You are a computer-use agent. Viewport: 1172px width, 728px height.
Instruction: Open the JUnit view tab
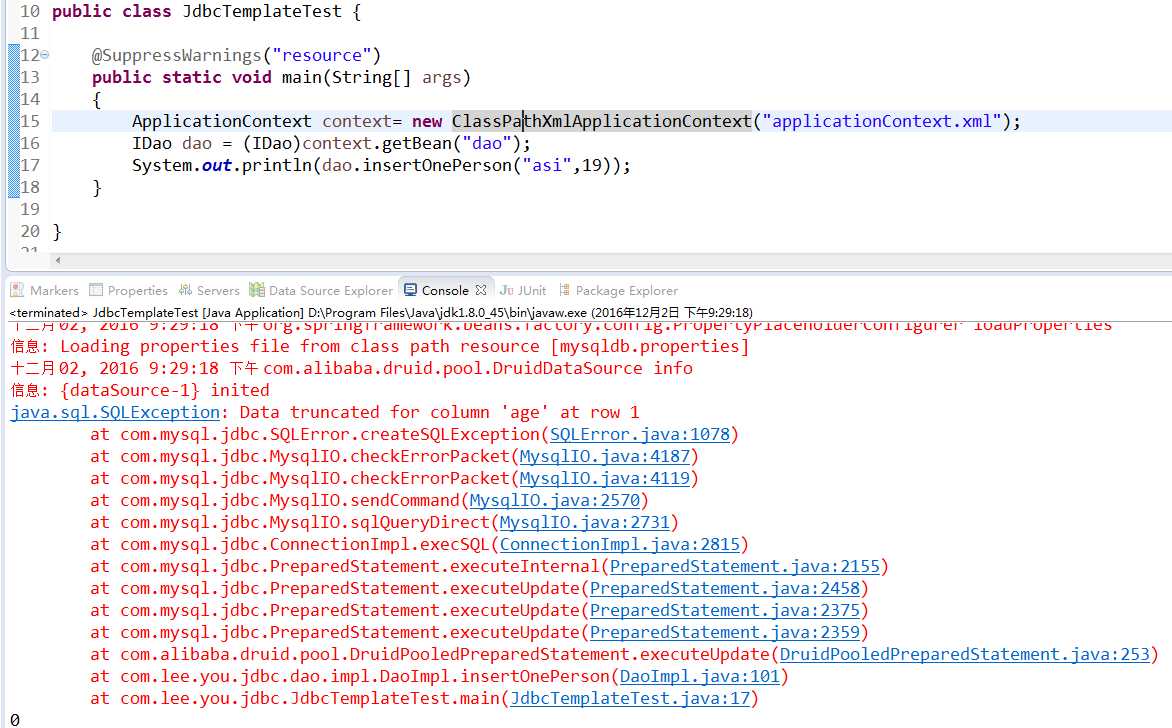pos(522,290)
